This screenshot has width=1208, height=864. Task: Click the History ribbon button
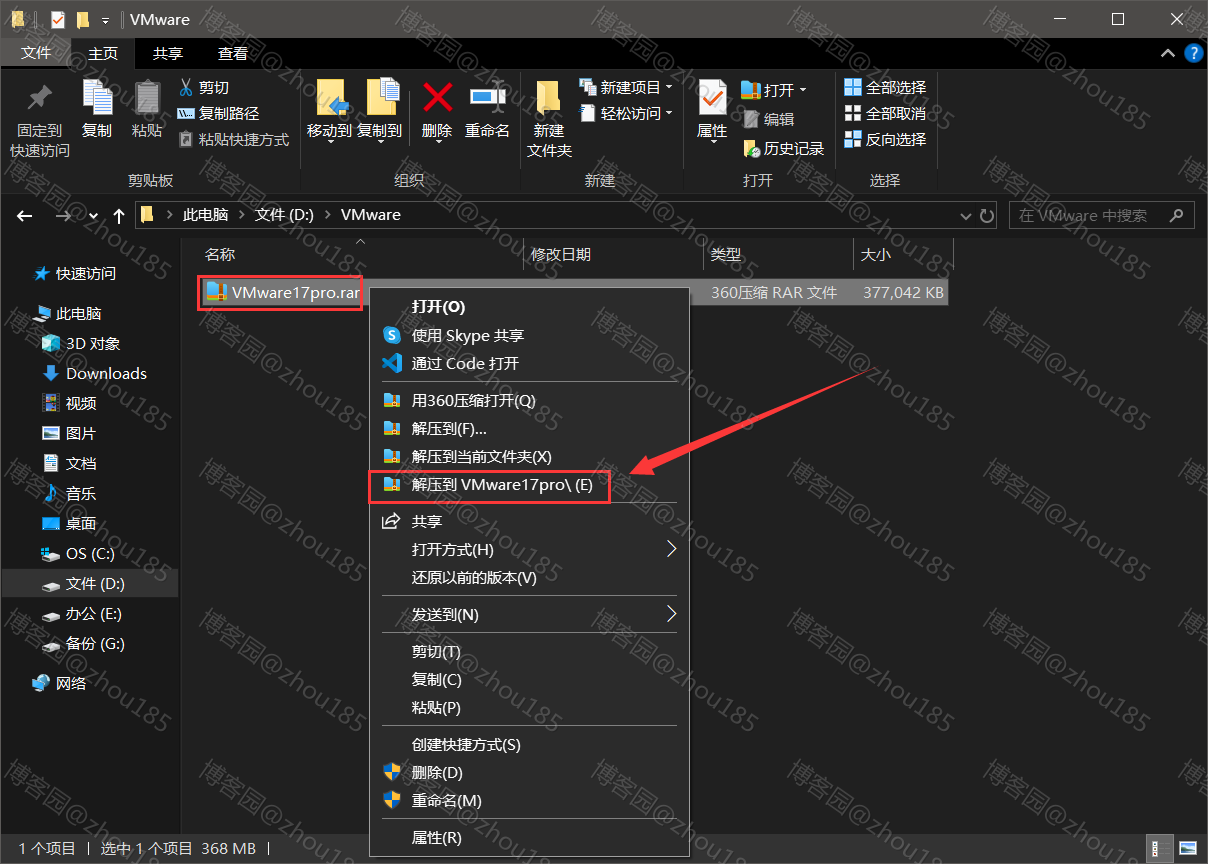[783, 148]
